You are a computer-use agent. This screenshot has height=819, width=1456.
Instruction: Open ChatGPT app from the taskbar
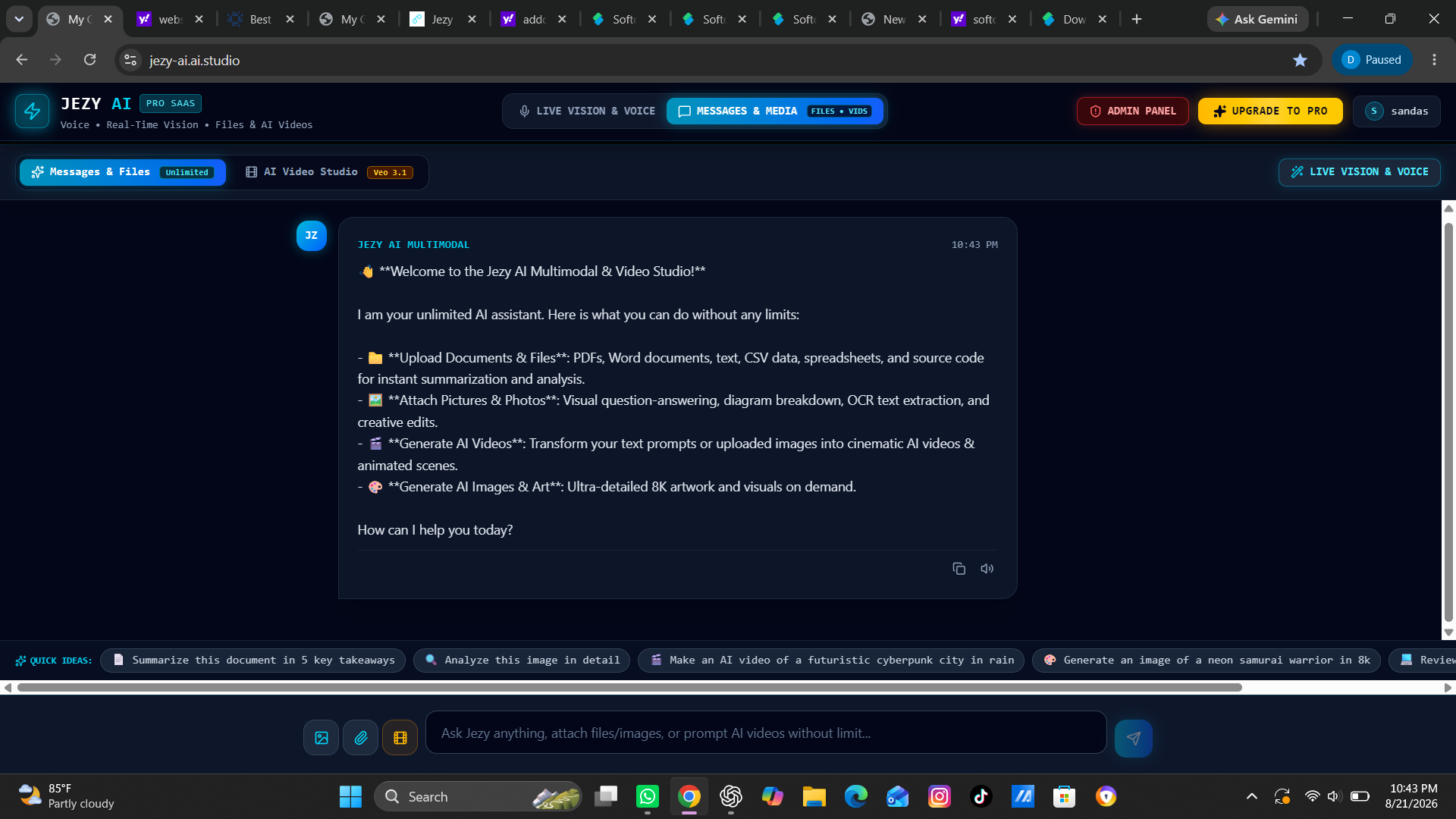click(731, 796)
